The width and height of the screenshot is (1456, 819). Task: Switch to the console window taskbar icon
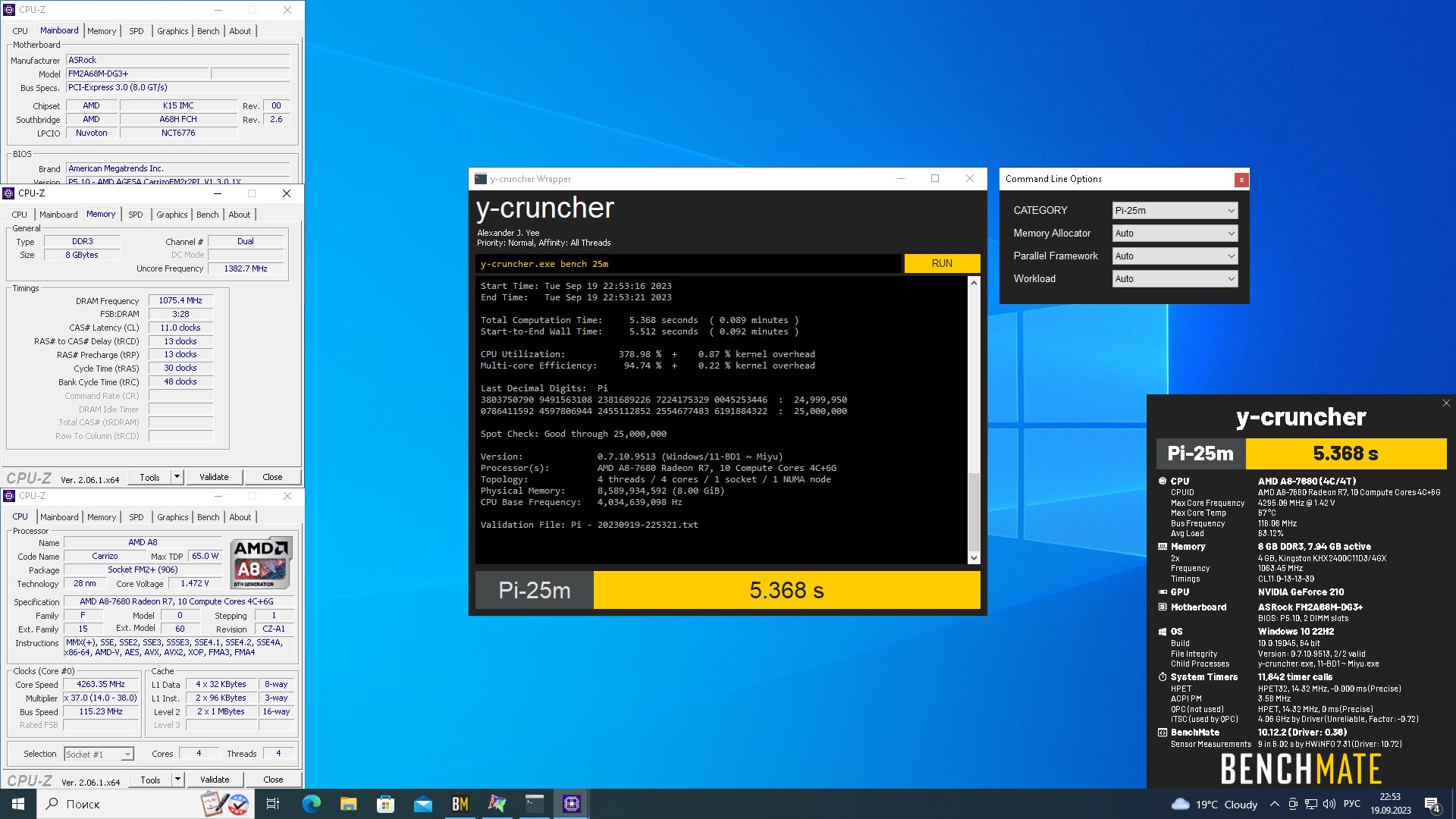pyautogui.click(x=534, y=804)
